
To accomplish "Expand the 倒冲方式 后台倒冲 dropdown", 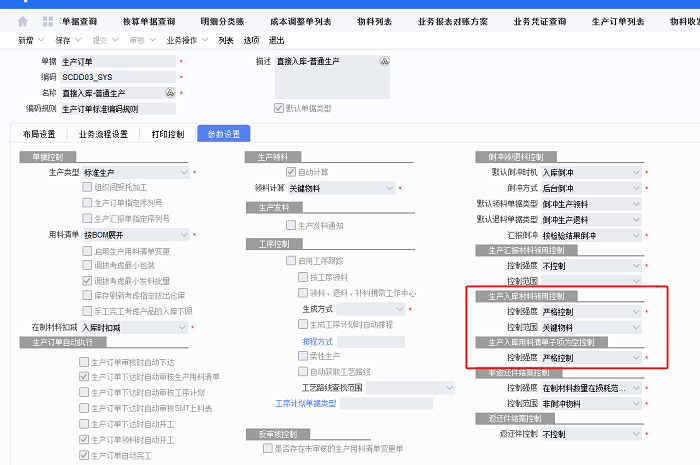I will point(636,187).
